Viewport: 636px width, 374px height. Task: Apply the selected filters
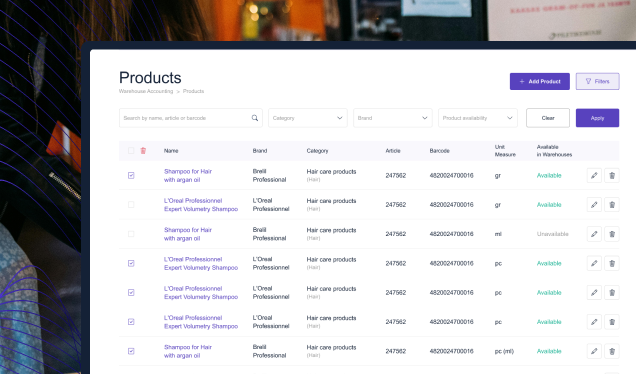(597, 118)
